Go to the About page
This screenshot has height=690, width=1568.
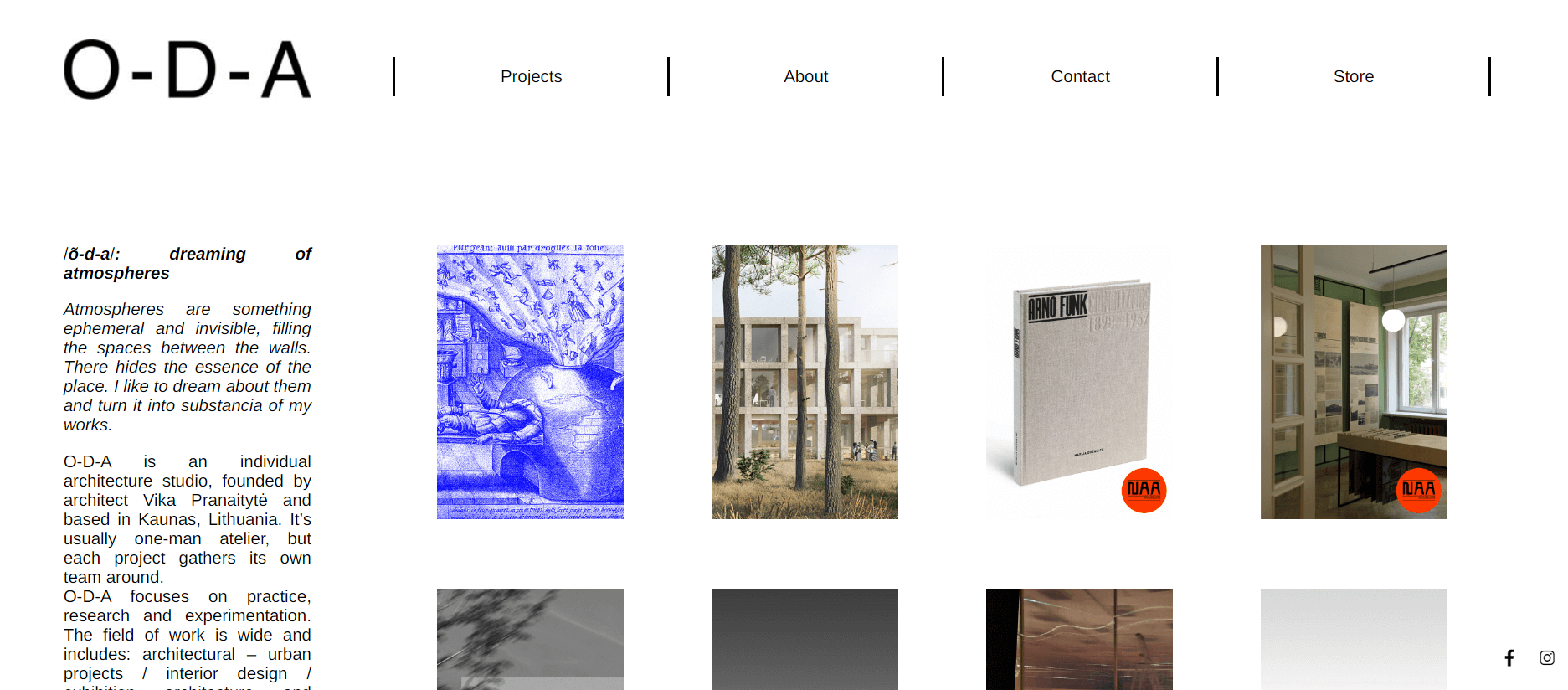[805, 76]
